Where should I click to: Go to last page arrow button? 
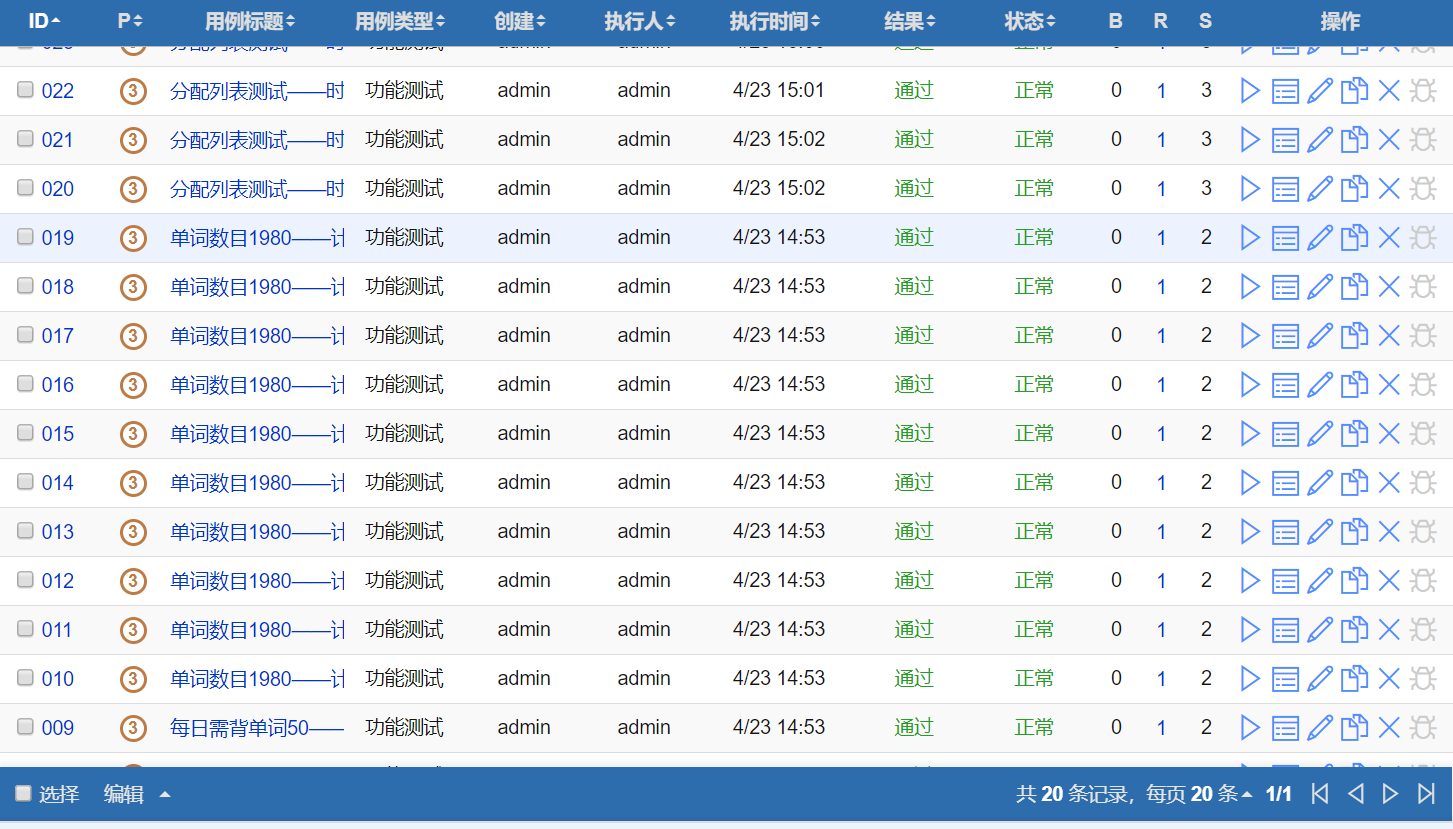(x=1427, y=794)
